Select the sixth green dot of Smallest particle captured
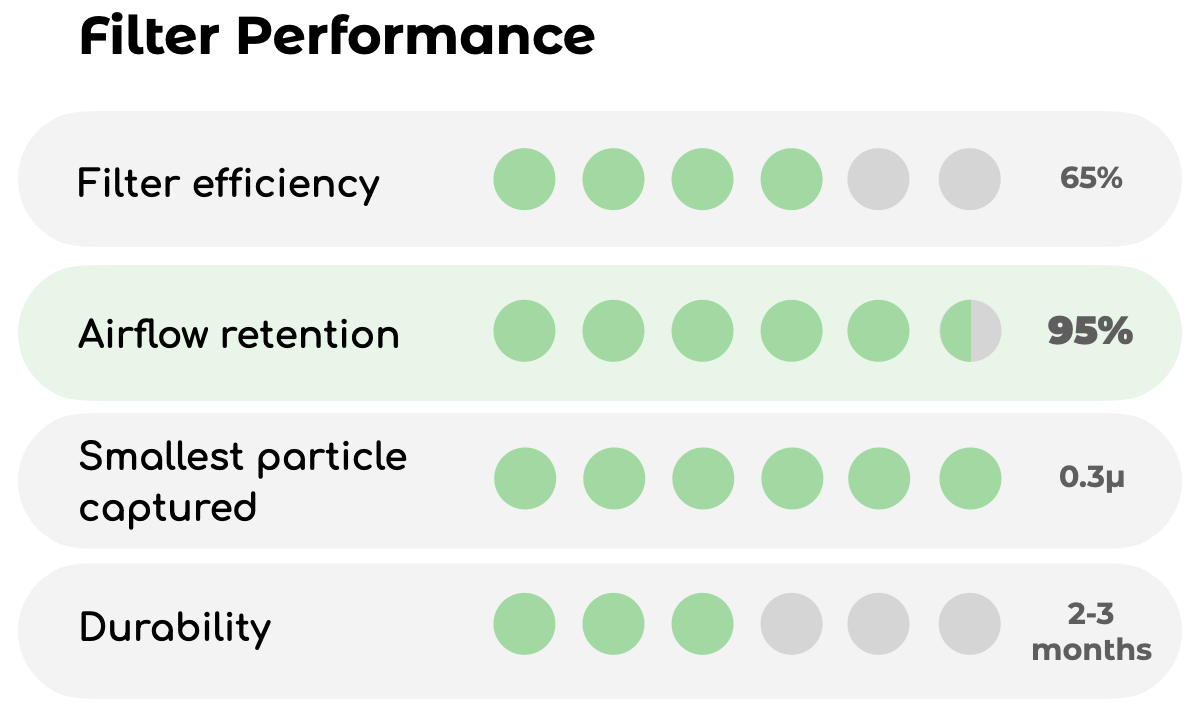Viewport: 1200px width, 714px height. (969, 479)
